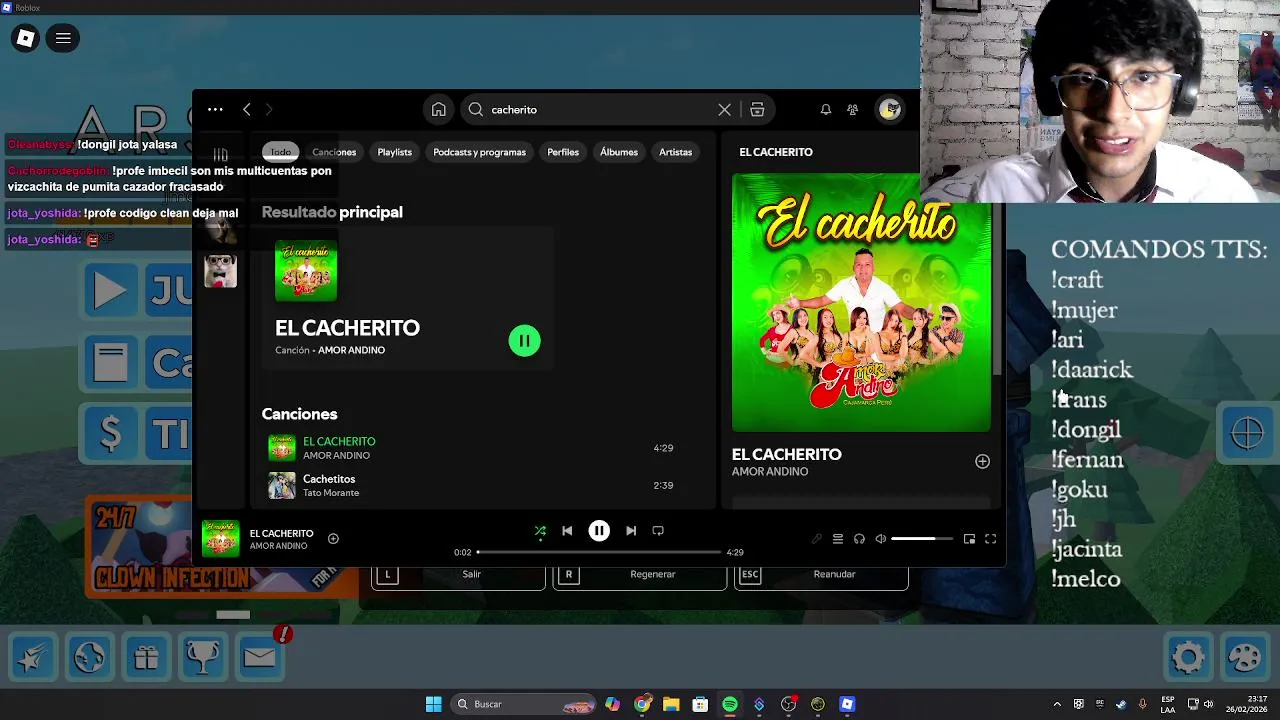
Task: Click now playing bar album thumbnail
Action: pos(221,539)
